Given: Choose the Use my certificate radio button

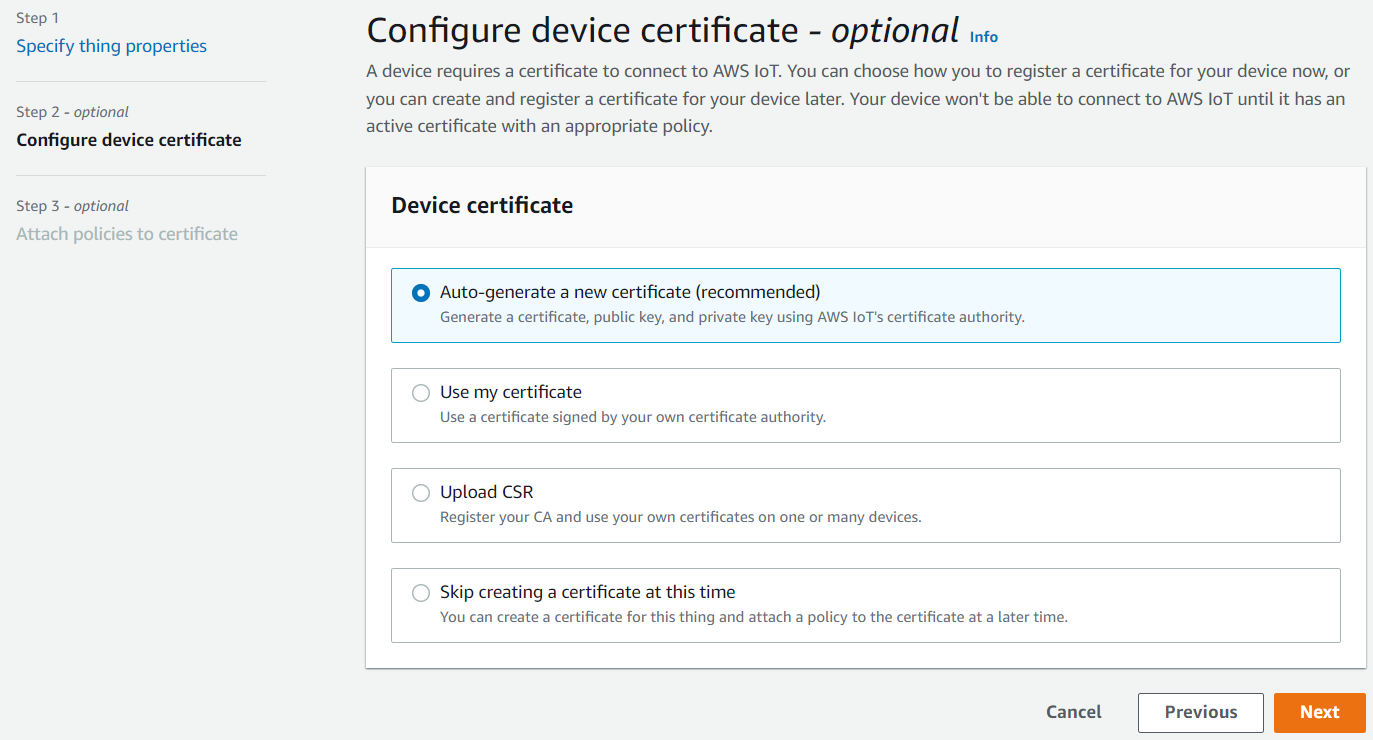Looking at the screenshot, I should (421, 393).
